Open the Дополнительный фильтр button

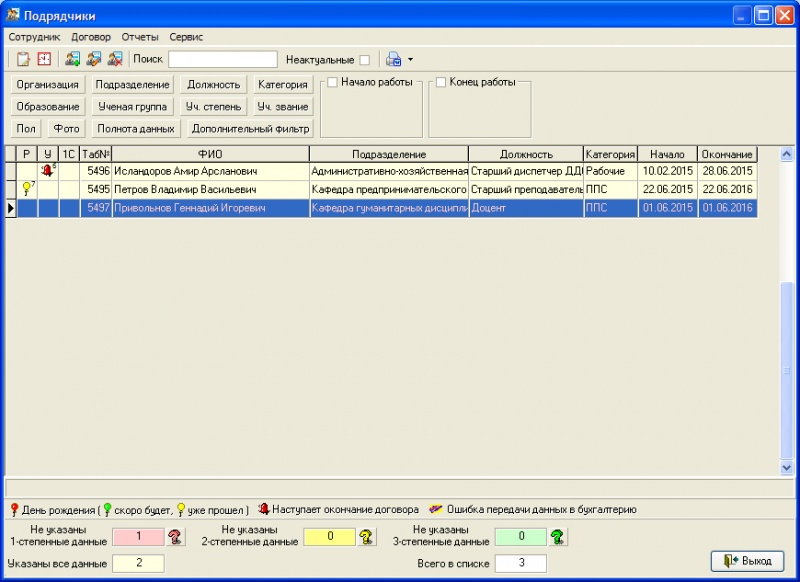pyautogui.click(x=250, y=129)
